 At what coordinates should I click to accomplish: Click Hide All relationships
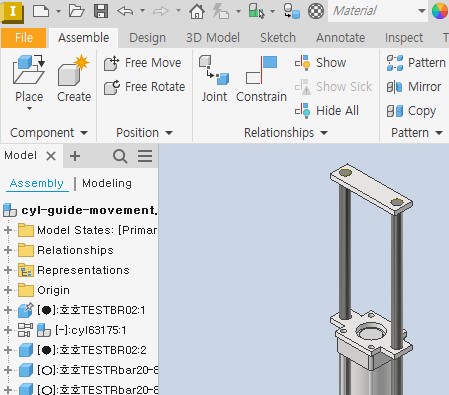(327, 111)
